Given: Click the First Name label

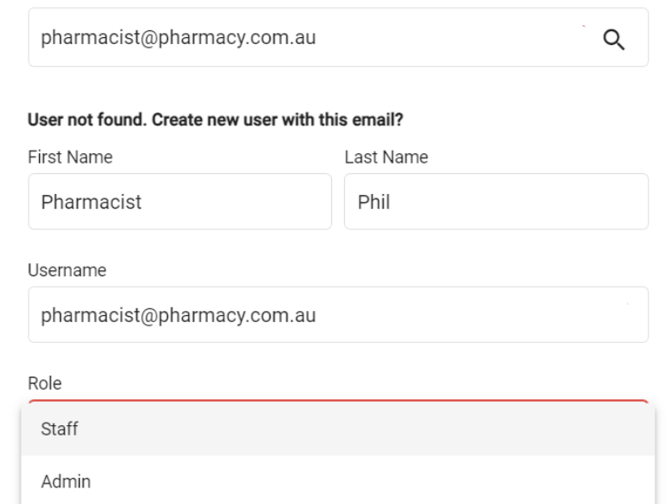Looking at the screenshot, I should 70,157.
